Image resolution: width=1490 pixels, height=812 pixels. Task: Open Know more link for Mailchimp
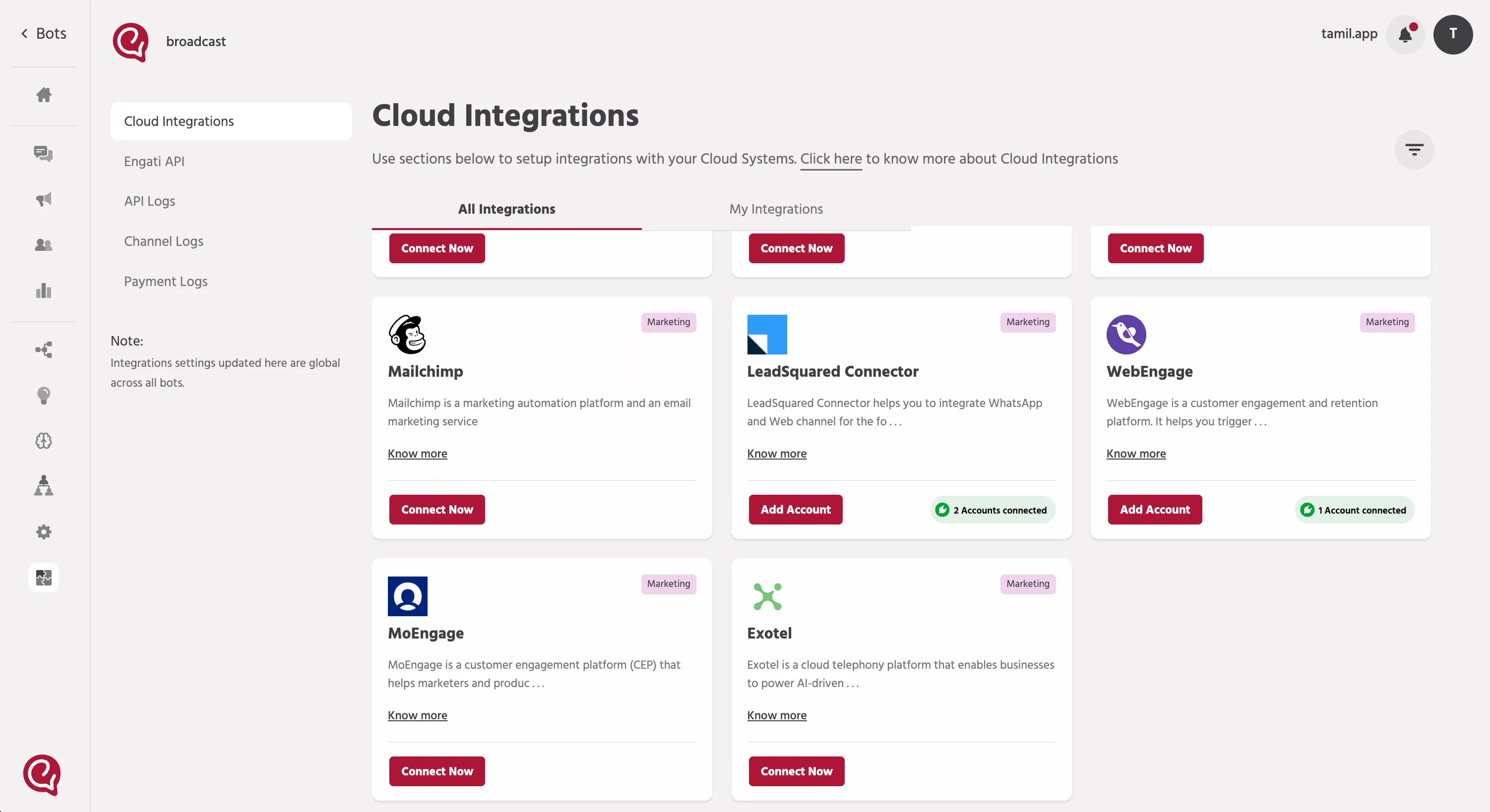pos(418,454)
